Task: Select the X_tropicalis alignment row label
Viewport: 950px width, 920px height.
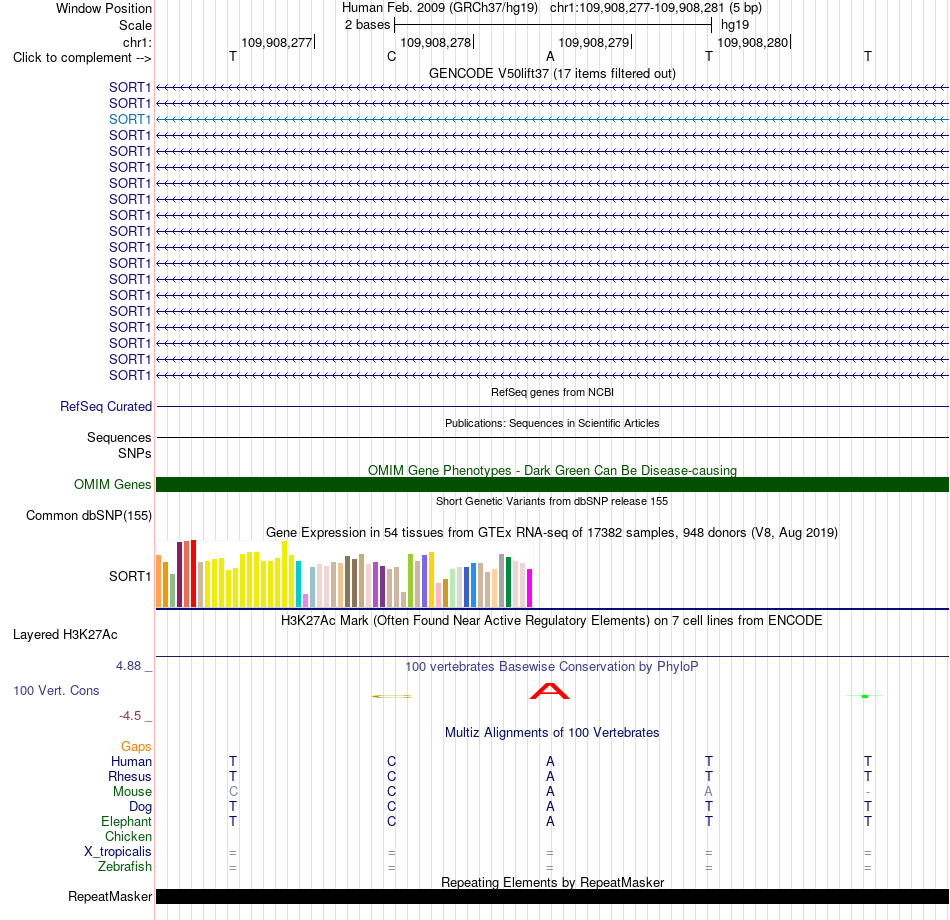Action: point(118,852)
